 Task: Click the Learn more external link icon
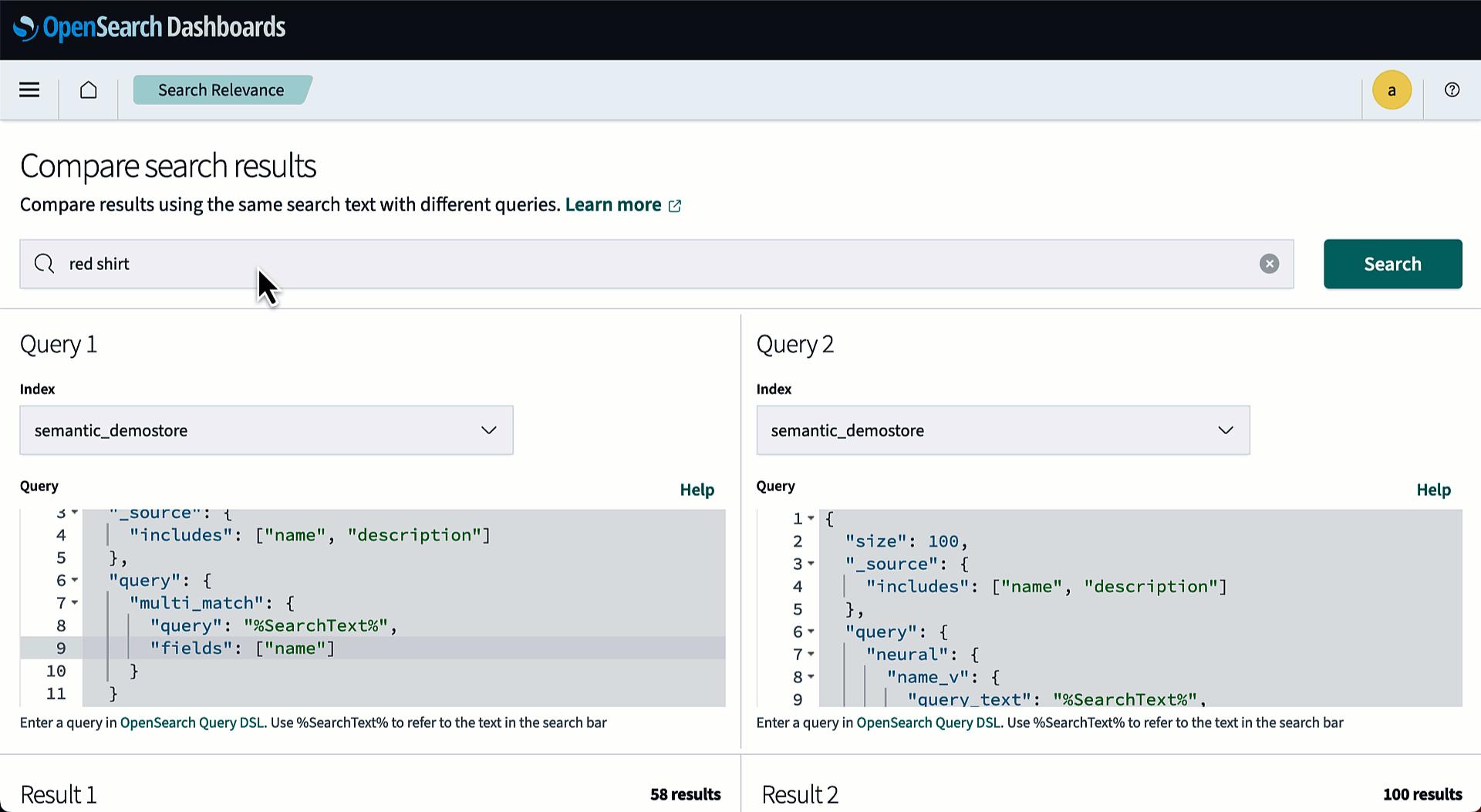point(675,206)
